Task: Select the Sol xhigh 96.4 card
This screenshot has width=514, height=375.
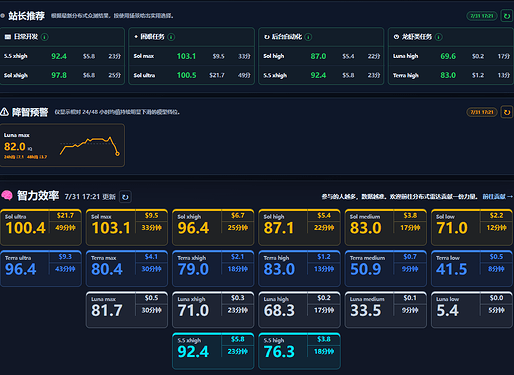Action: coord(213,227)
